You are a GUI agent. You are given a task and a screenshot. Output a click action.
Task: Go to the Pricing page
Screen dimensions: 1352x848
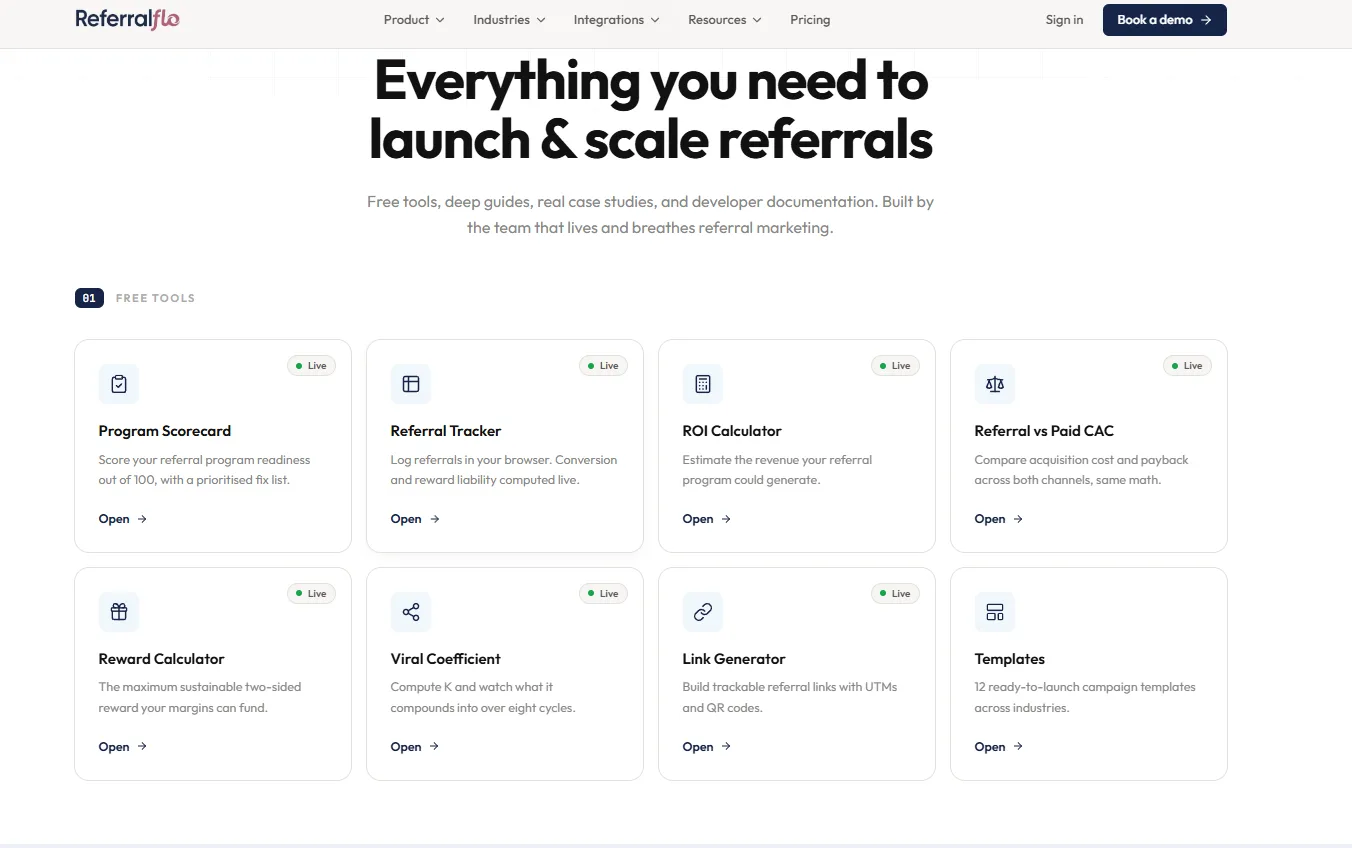[810, 20]
